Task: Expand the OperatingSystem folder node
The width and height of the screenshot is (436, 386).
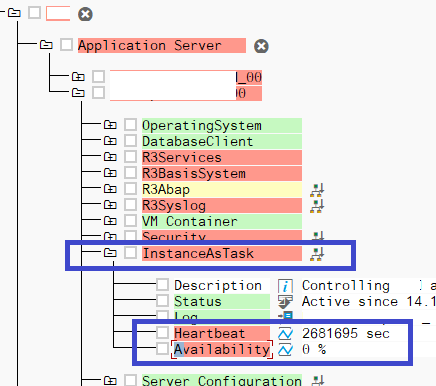Action: click(110, 125)
